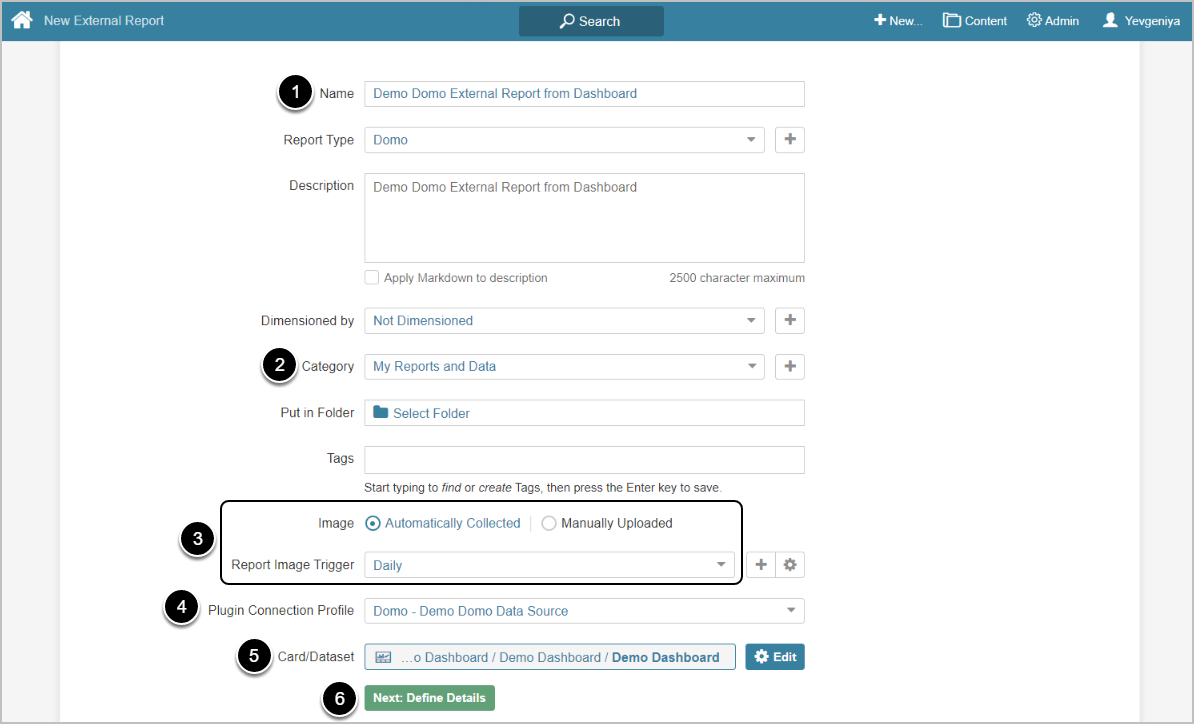Image resolution: width=1194 pixels, height=724 pixels.
Task: Expand the Dimensioned by dropdown
Action: [x=564, y=321]
